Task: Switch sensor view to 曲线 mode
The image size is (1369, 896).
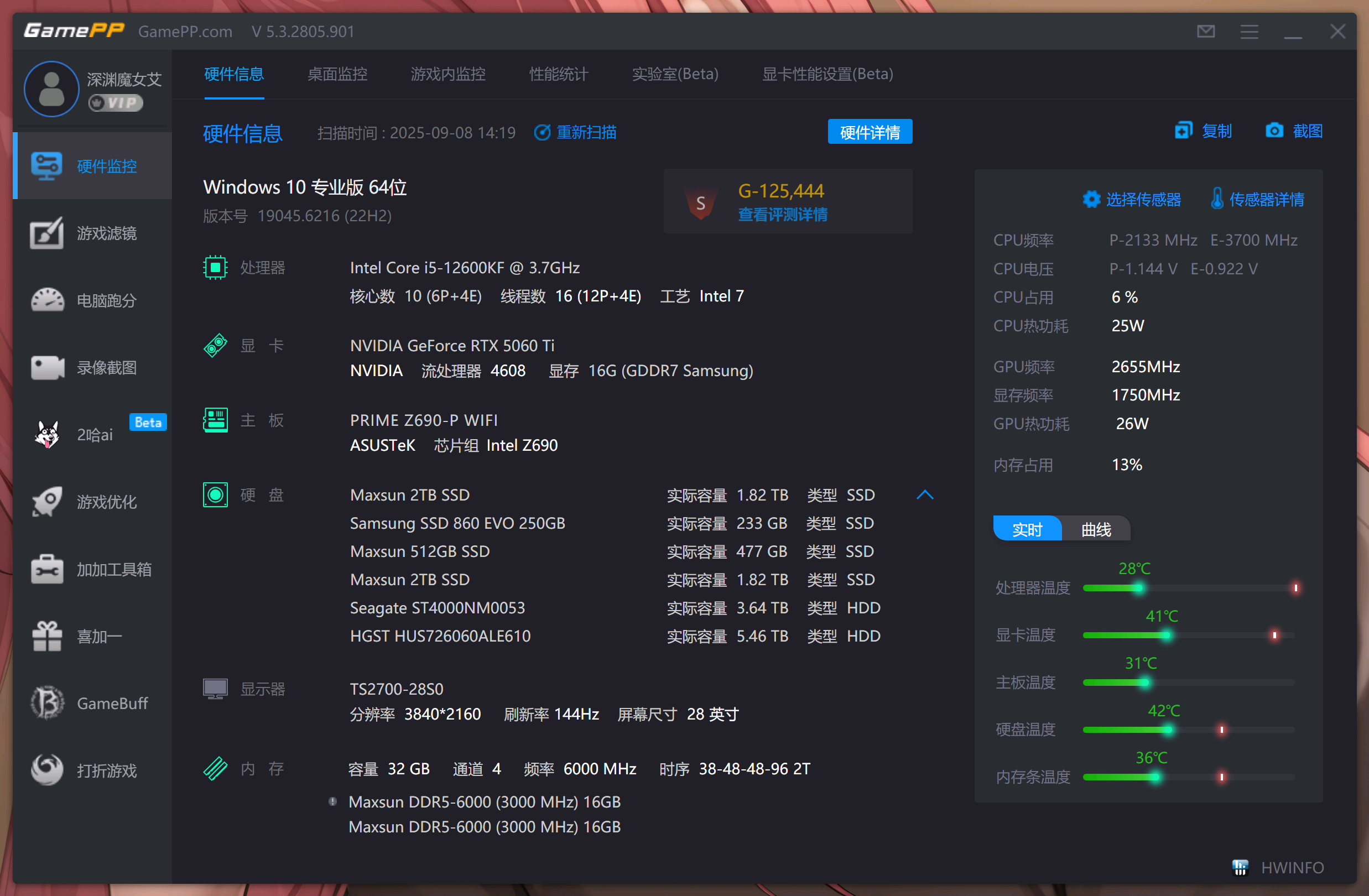Action: tap(1096, 529)
